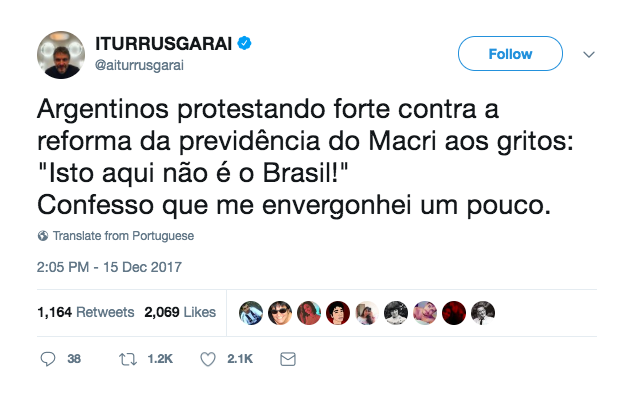Click the 38 replies count
Viewport: 634px width, 396px height.
pos(74,359)
